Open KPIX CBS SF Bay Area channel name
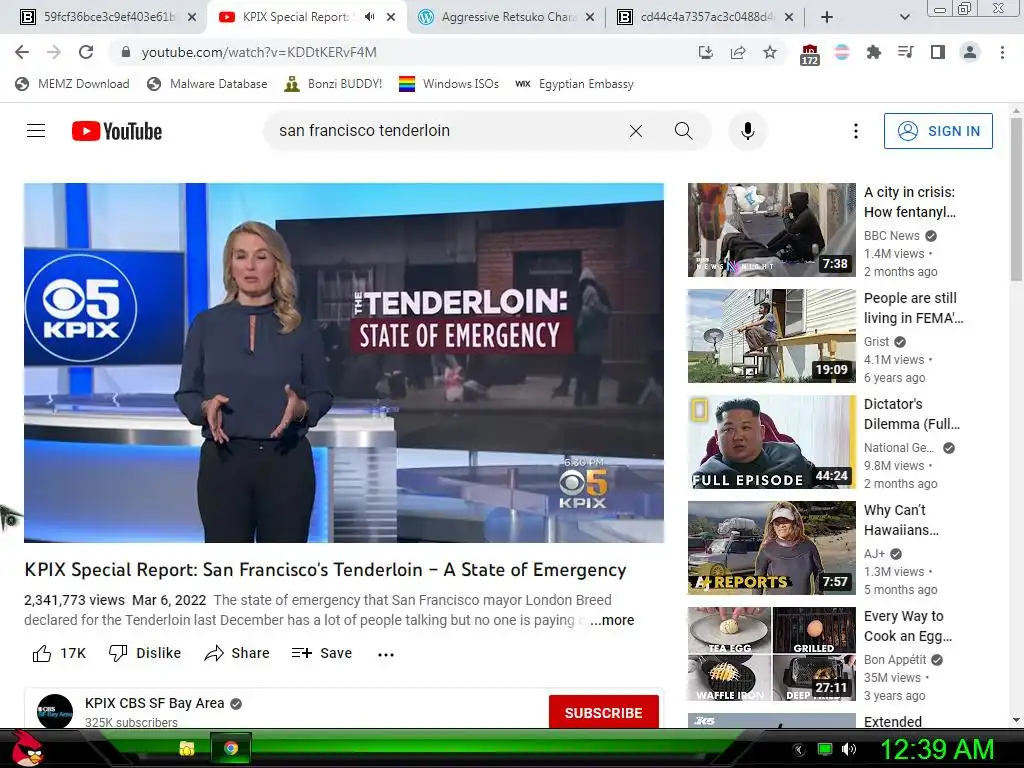1024x768 pixels. pos(154,703)
